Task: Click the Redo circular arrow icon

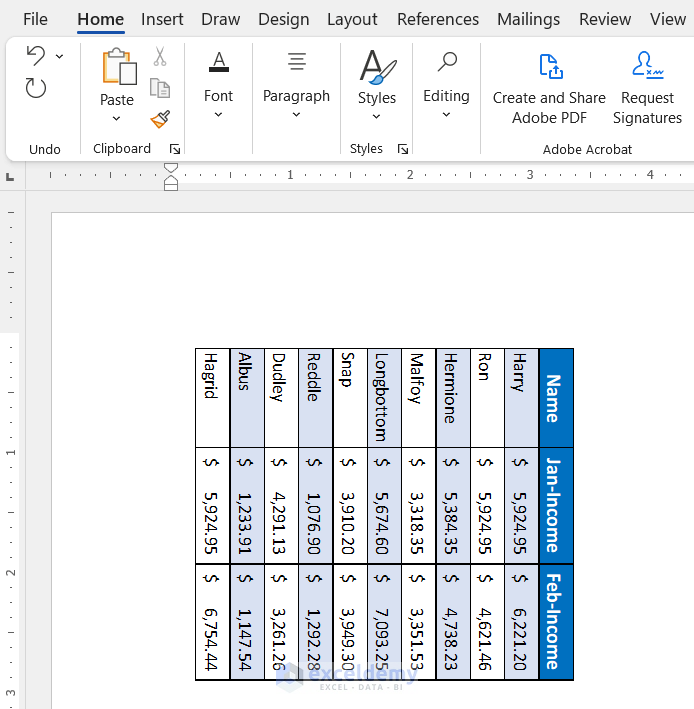Action: pos(36,88)
